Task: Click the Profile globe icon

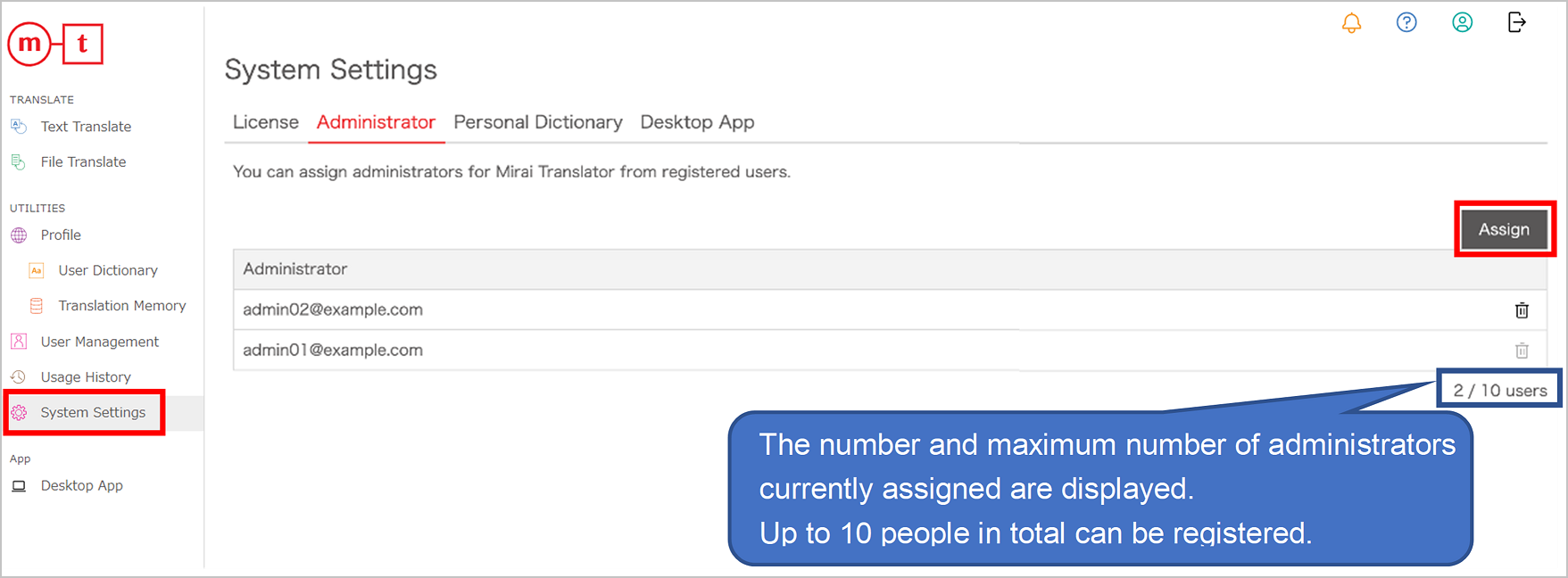Action: click(x=19, y=235)
